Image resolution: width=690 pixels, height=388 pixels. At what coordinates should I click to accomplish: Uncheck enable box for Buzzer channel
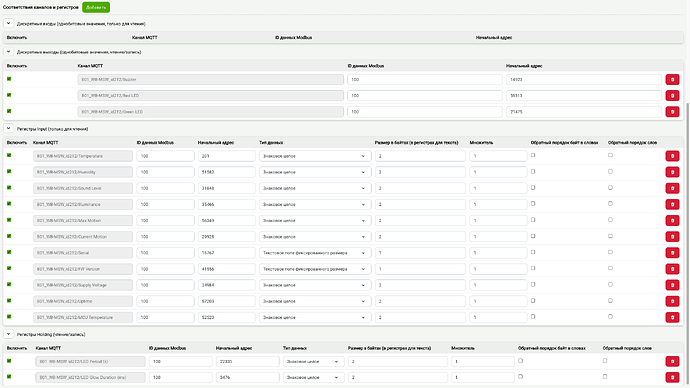pyautogui.click(x=9, y=79)
